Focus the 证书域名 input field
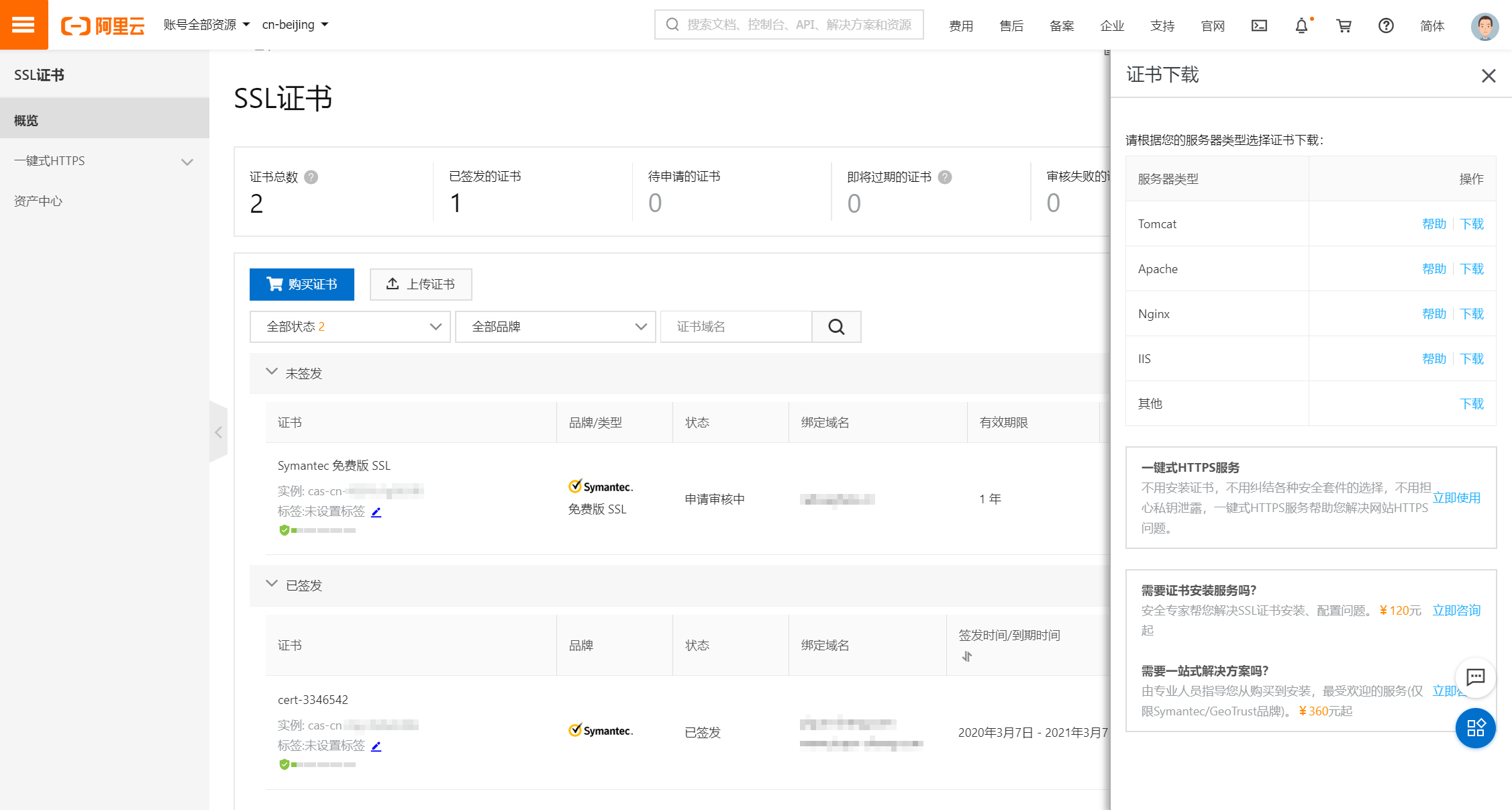The height and width of the screenshot is (810, 1512). click(736, 327)
